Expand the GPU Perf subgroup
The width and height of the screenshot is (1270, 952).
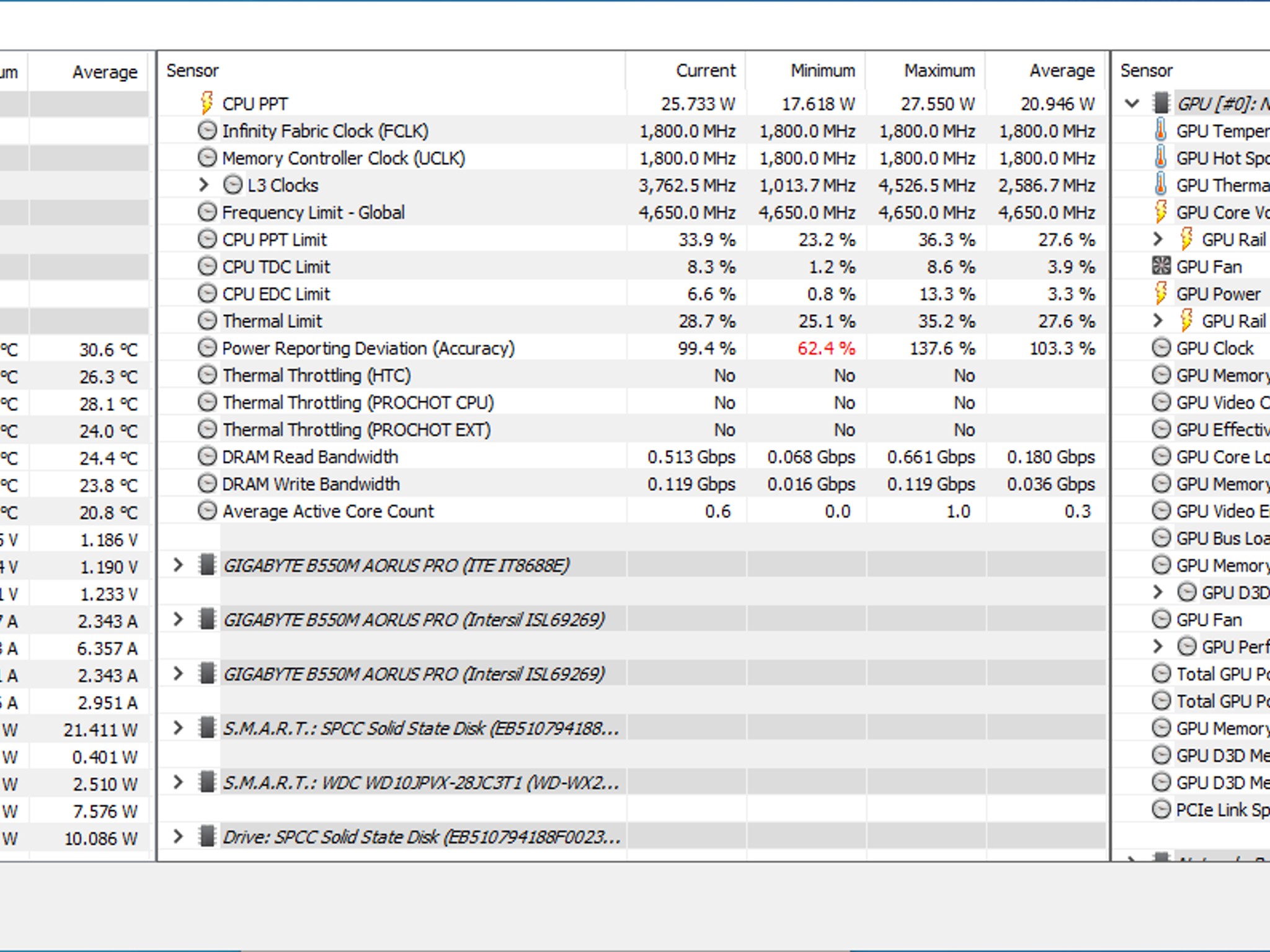[x=1158, y=646]
